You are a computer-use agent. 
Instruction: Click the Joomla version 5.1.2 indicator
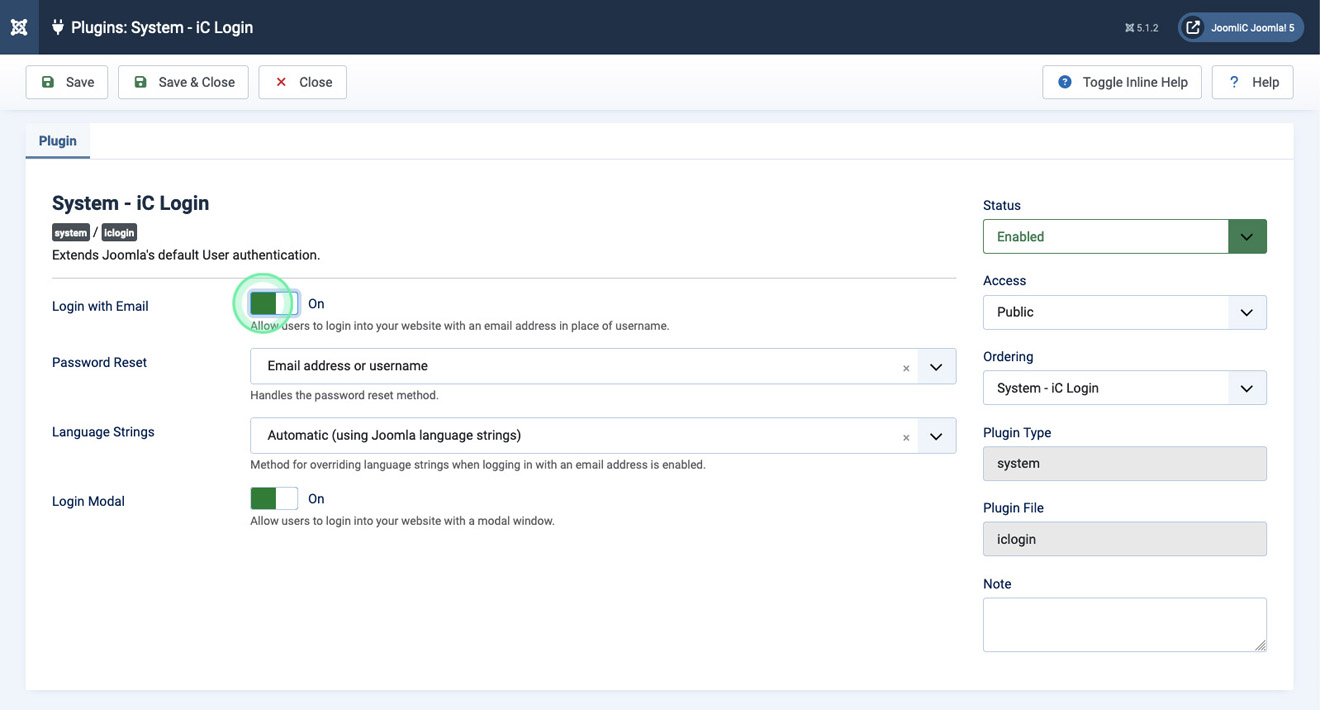pyautogui.click(x=1141, y=28)
